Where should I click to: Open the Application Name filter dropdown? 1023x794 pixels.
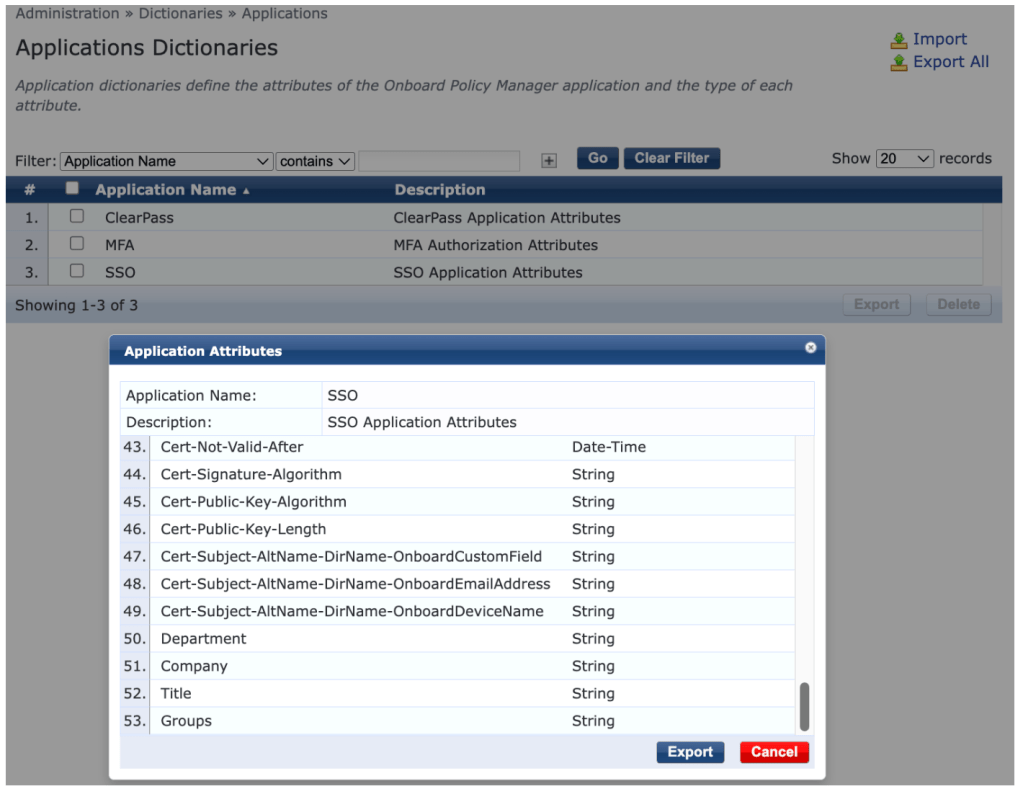point(166,161)
